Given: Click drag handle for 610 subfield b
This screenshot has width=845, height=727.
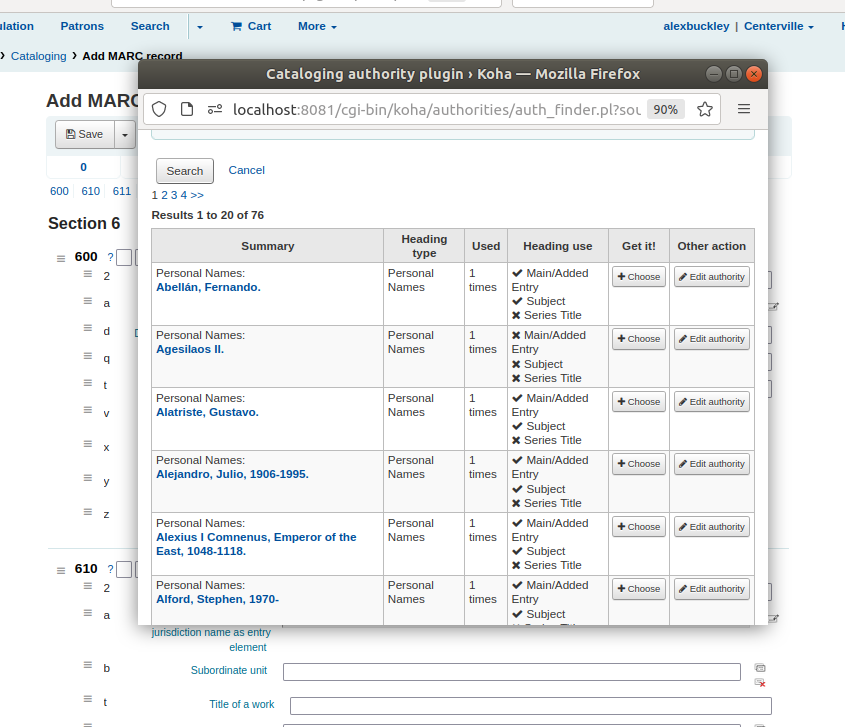Looking at the screenshot, I should [88, 665].
